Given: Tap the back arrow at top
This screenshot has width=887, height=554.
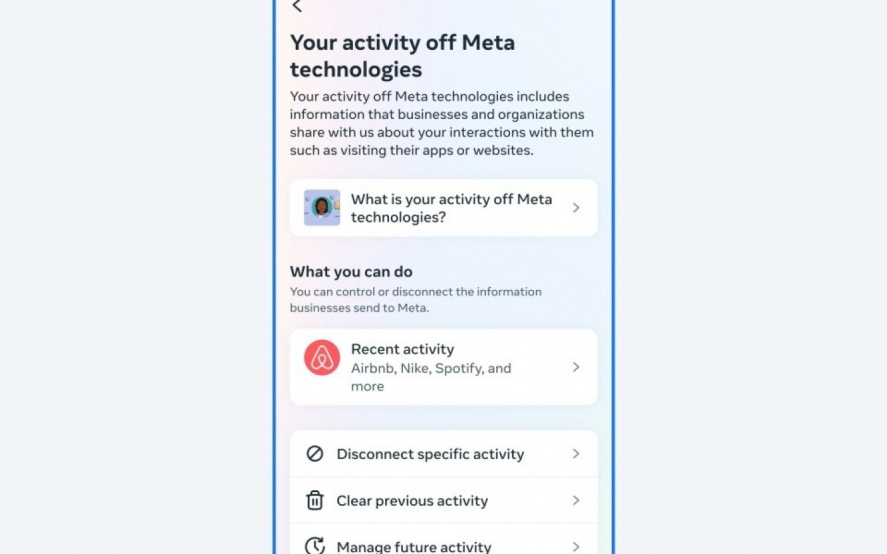Looking at the screenshot, I should coord(297,6).
